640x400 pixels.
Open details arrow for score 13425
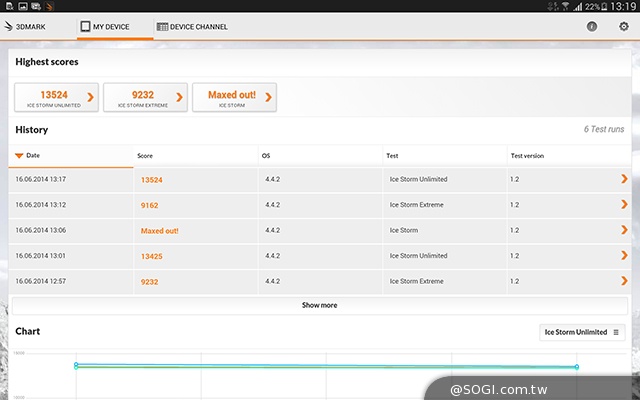click(x=624, y=256)
